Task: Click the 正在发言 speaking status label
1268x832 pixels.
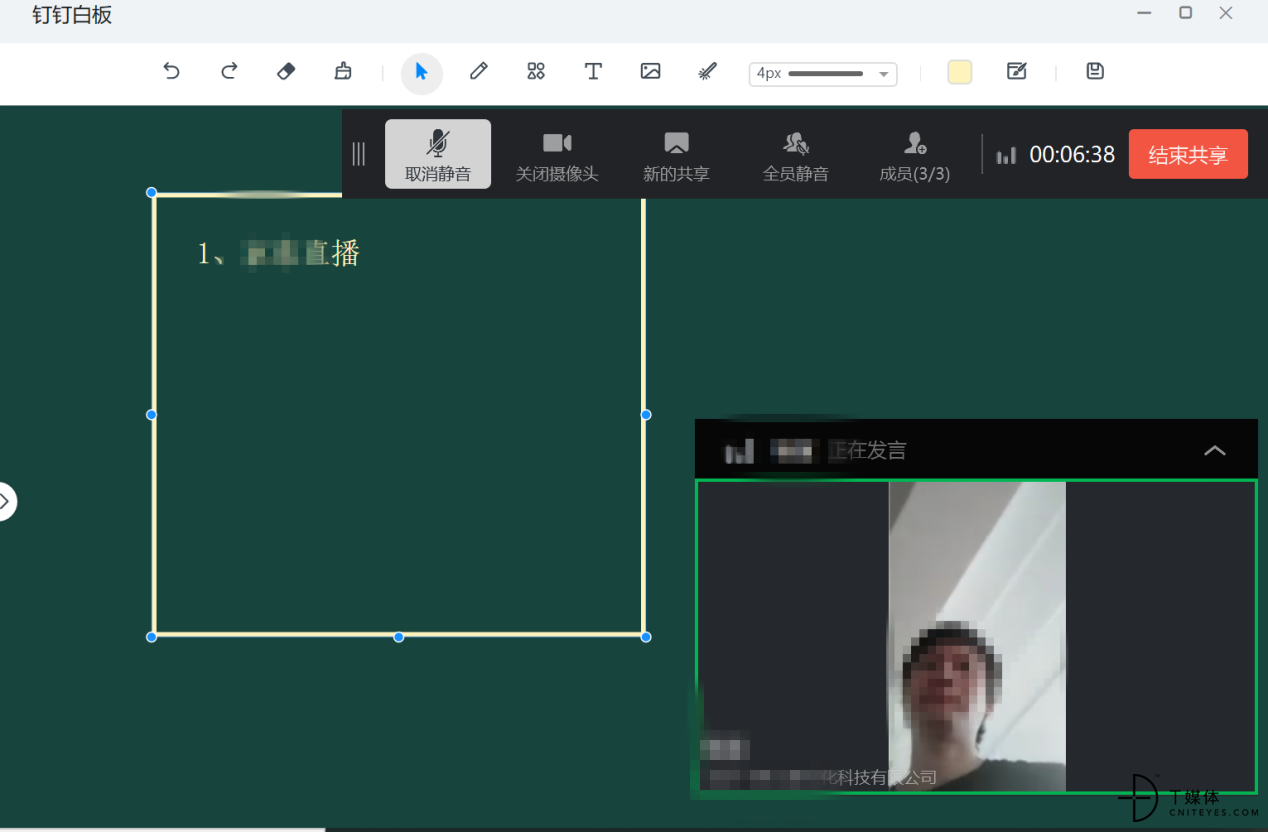Action: (867, 451)
